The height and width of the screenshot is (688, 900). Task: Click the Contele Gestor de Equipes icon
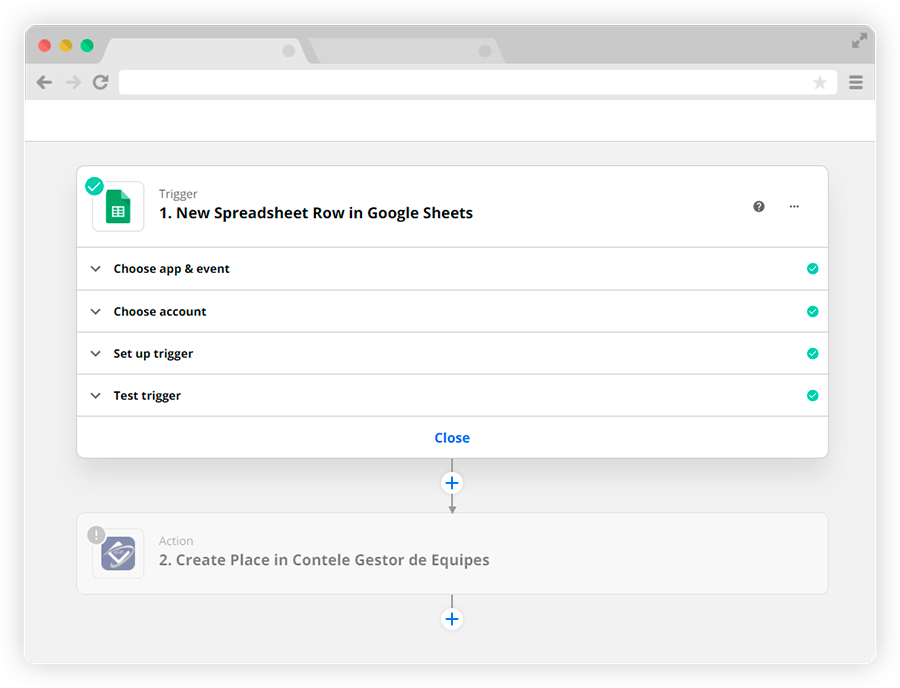pos(118,553)
